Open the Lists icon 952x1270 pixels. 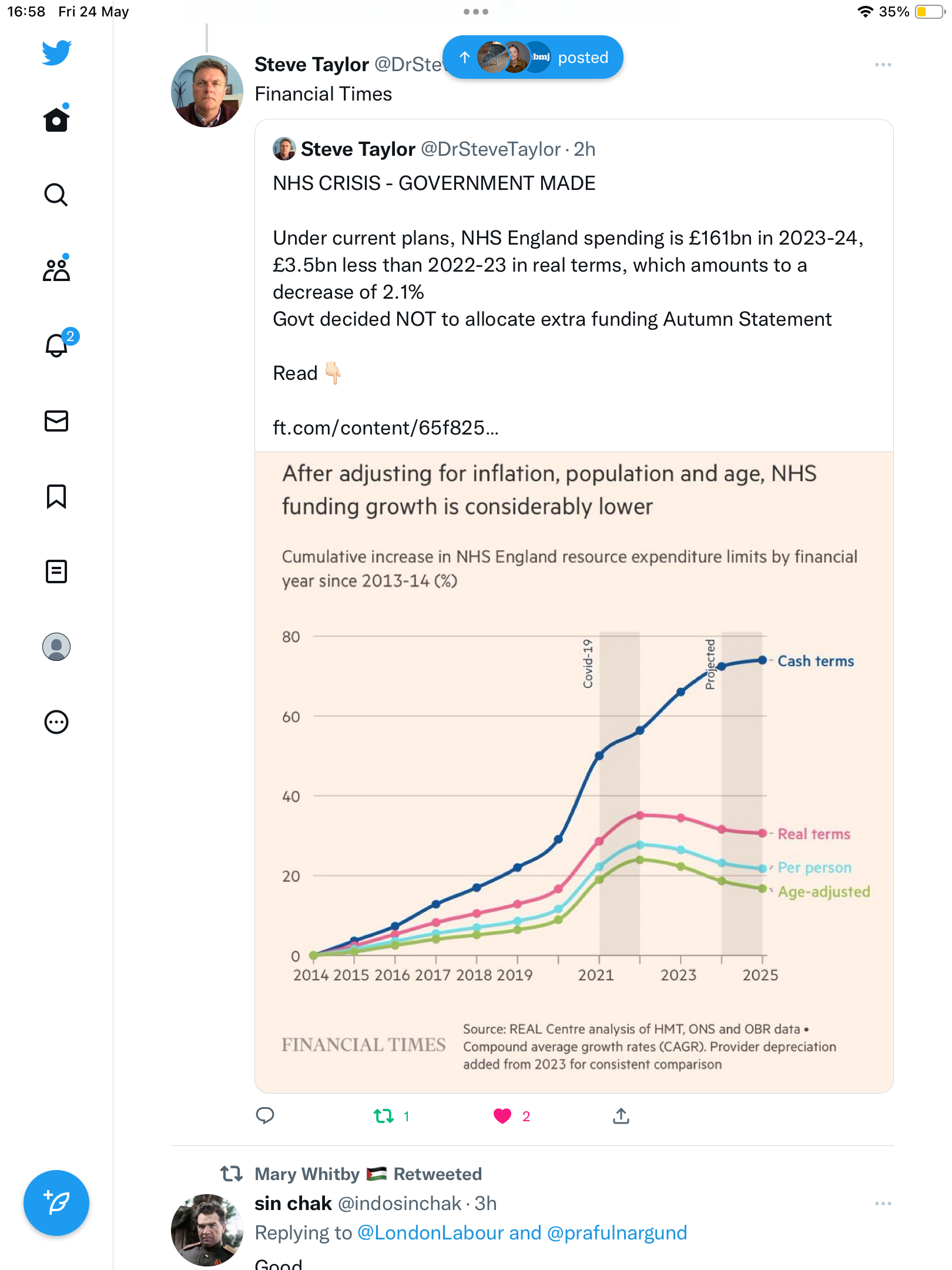click(x=56, y=571)
